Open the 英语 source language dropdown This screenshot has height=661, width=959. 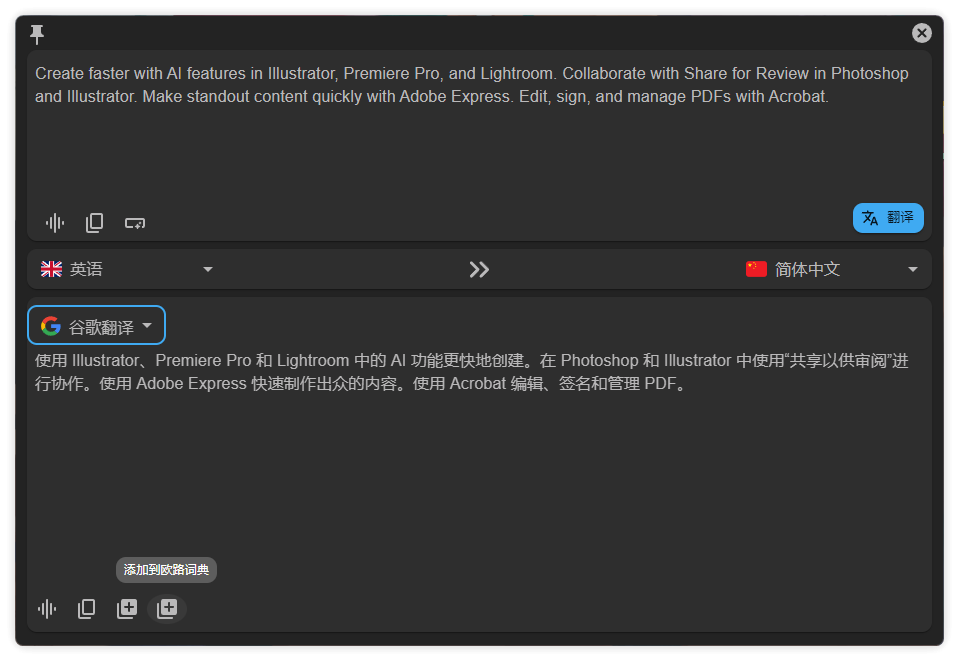click(x=127, y=269)
